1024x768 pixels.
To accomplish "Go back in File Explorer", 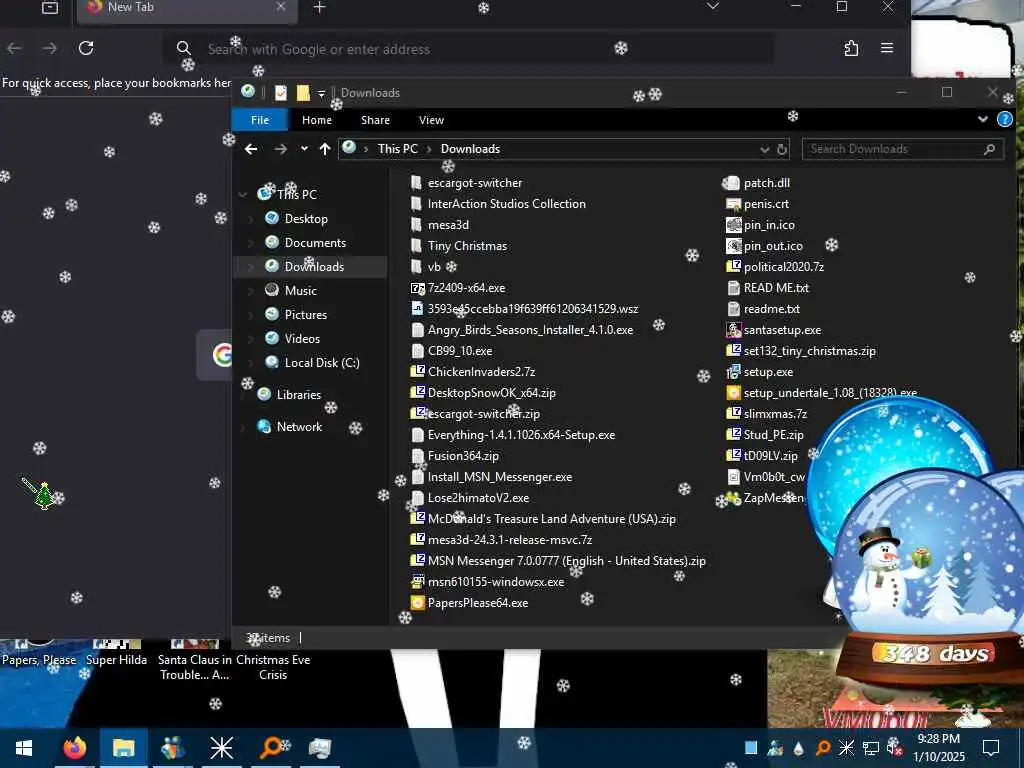I will pos(251,149).
